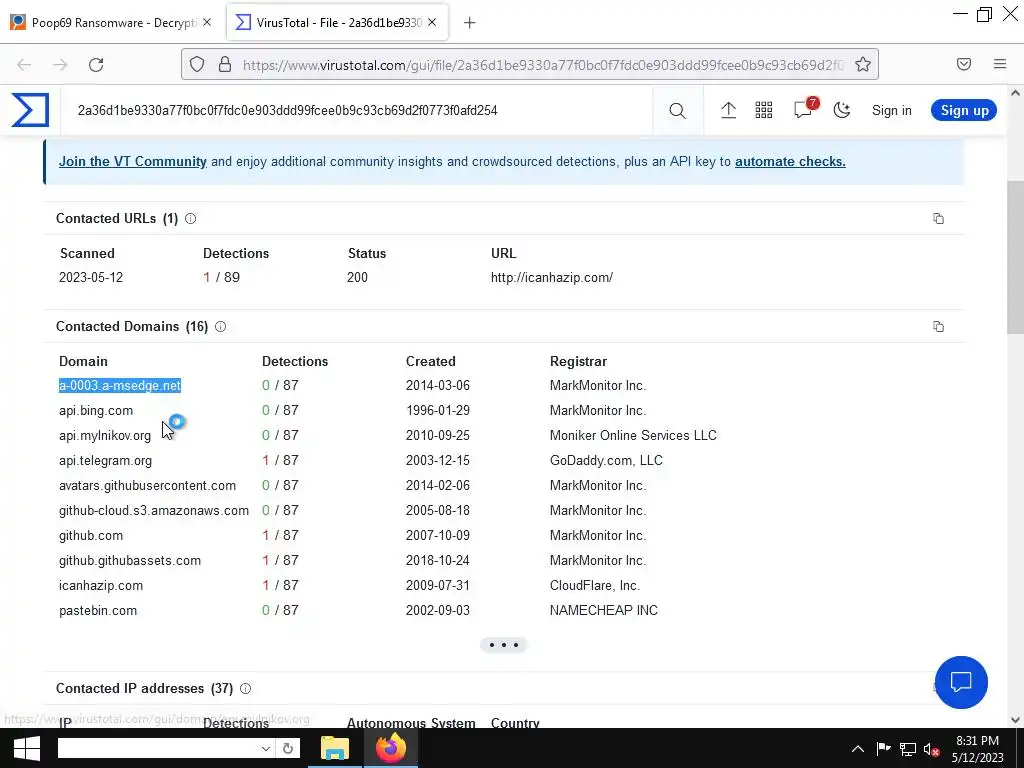
Task: Click the Moniker Online Services LLC registrar
Action: point(633,436)
